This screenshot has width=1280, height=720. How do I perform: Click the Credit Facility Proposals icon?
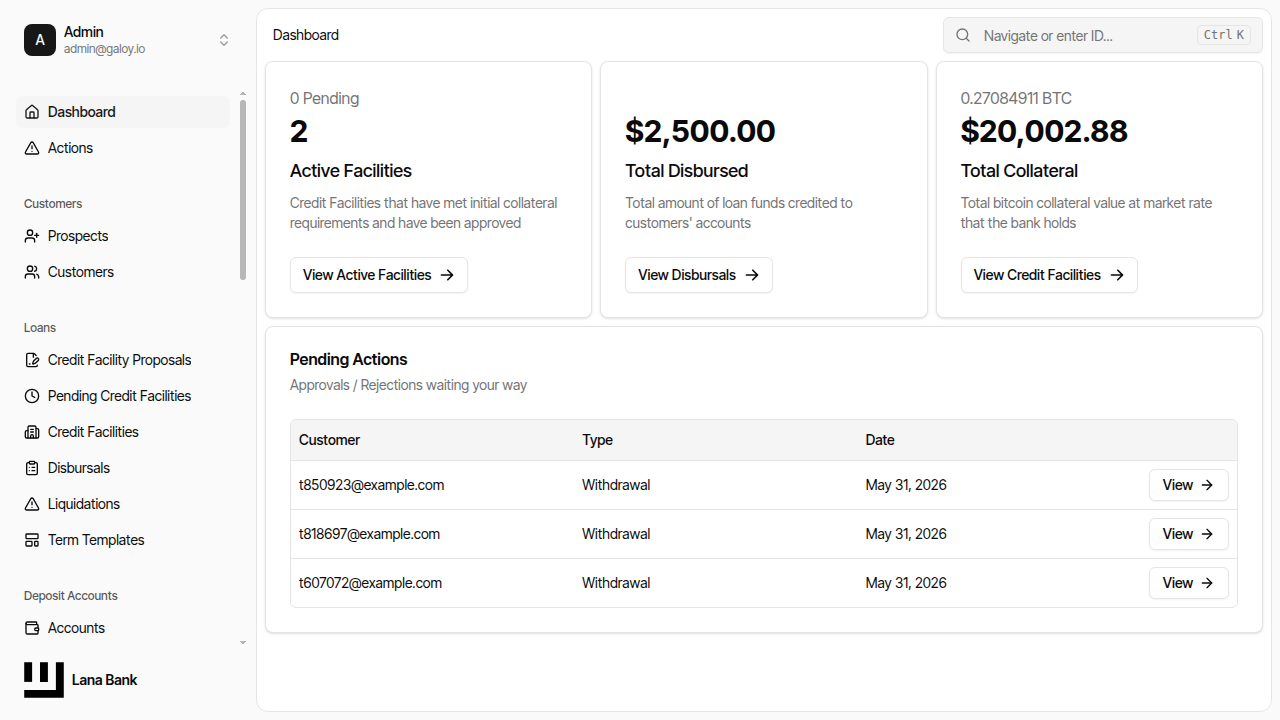tap(32, 360)
